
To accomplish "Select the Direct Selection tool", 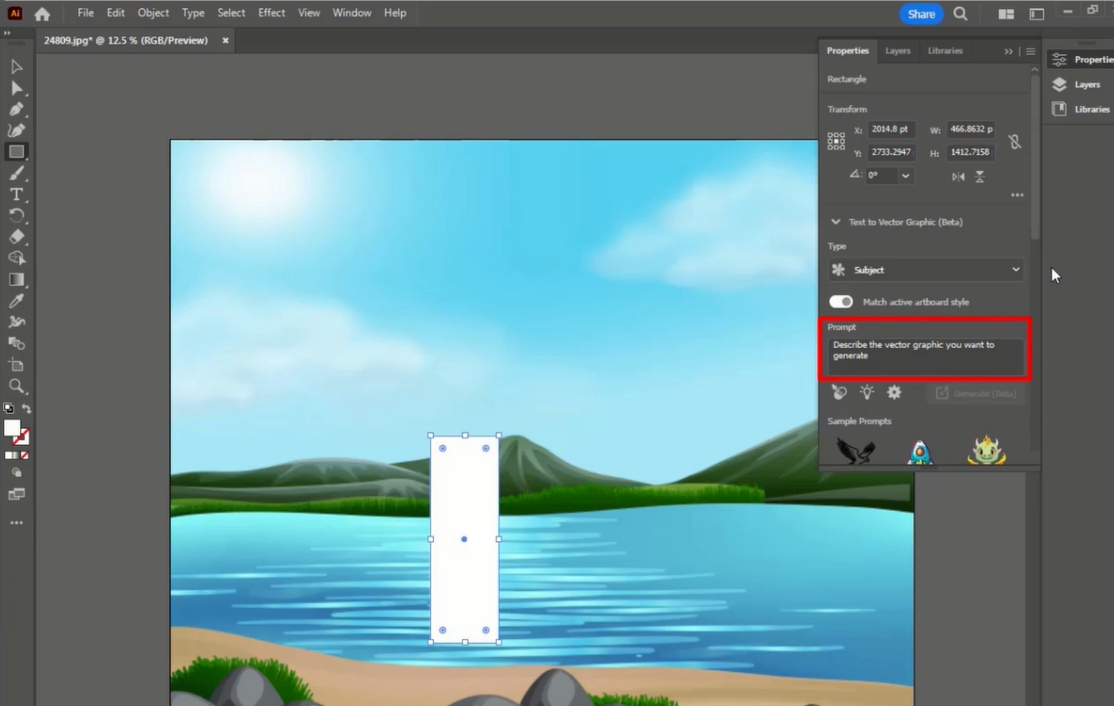I will [x=16, y=88].
